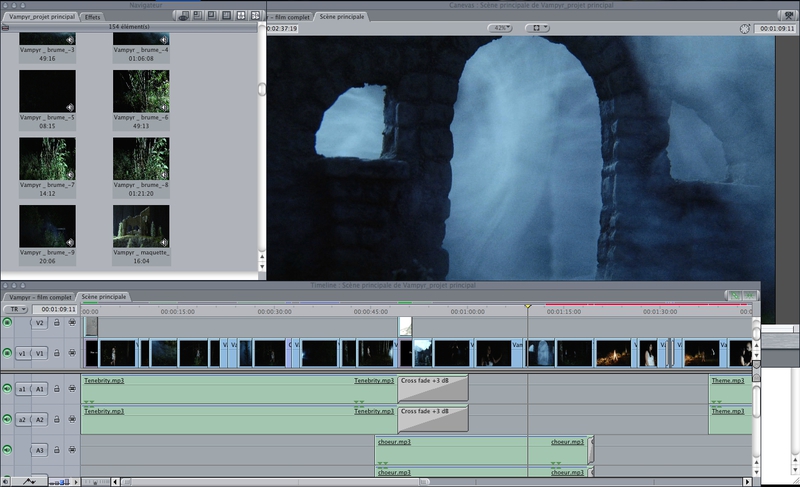Click the Timeline zoom slider at bottom

pos(96,481)
